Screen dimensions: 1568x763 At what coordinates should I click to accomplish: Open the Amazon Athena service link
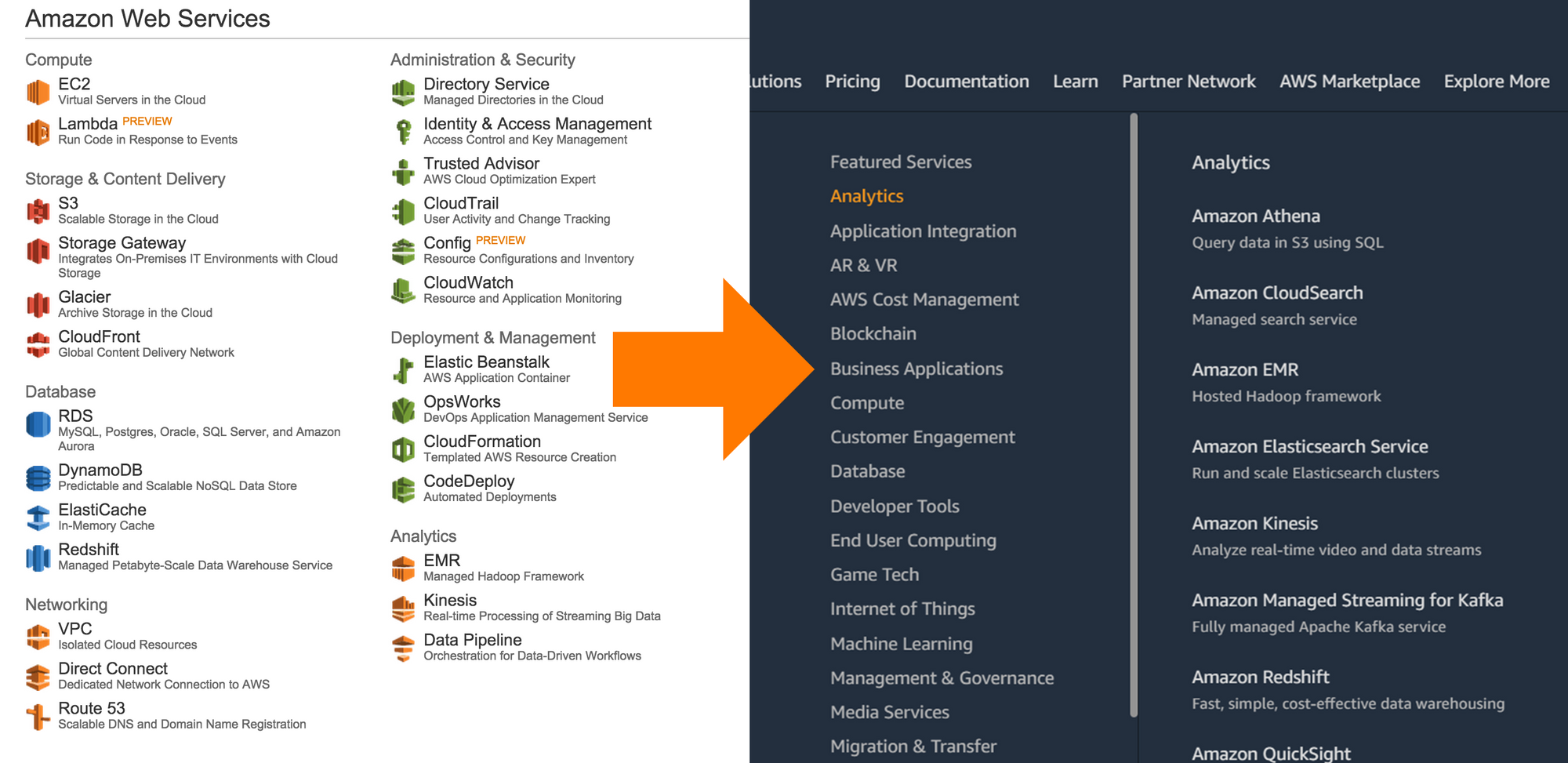coord(1255,216)
